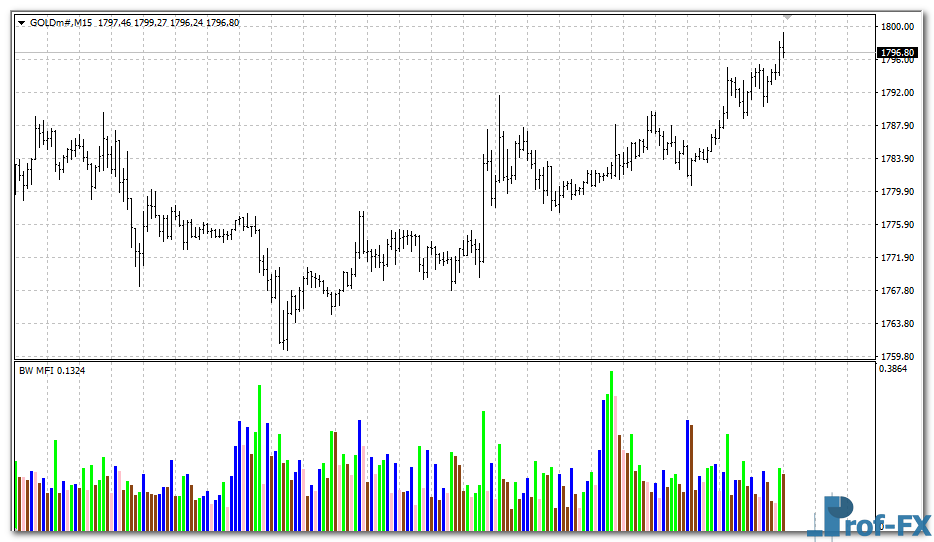This screenshot has width=934, height=542.
Task: Click the divider between chart and BW MFI window
Action: [x=440, y=360]
